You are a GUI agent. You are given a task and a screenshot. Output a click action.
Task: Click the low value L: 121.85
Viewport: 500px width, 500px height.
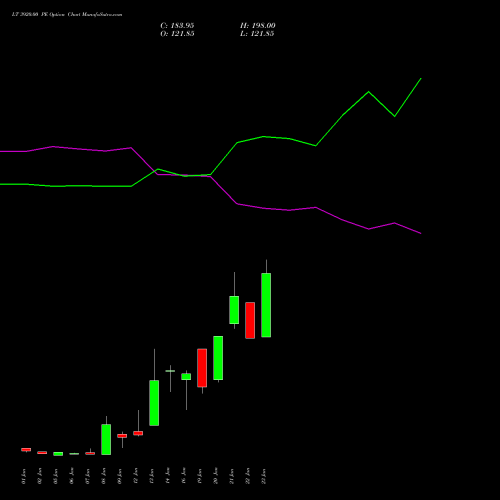point(257,34)
